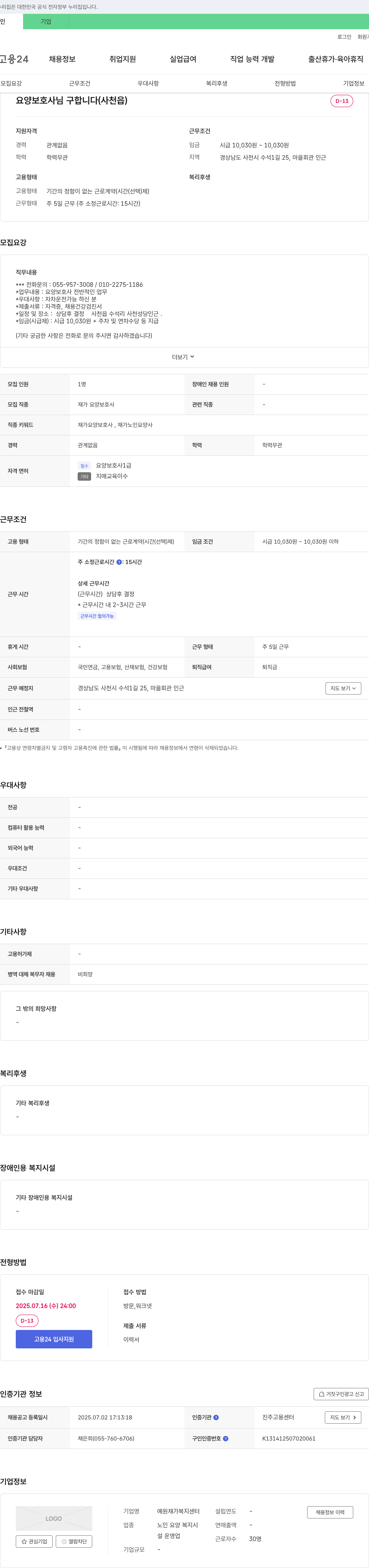Add company via 관심기업 star button
Viewport: 369px width, 1568px height.
coord(34,1541)
